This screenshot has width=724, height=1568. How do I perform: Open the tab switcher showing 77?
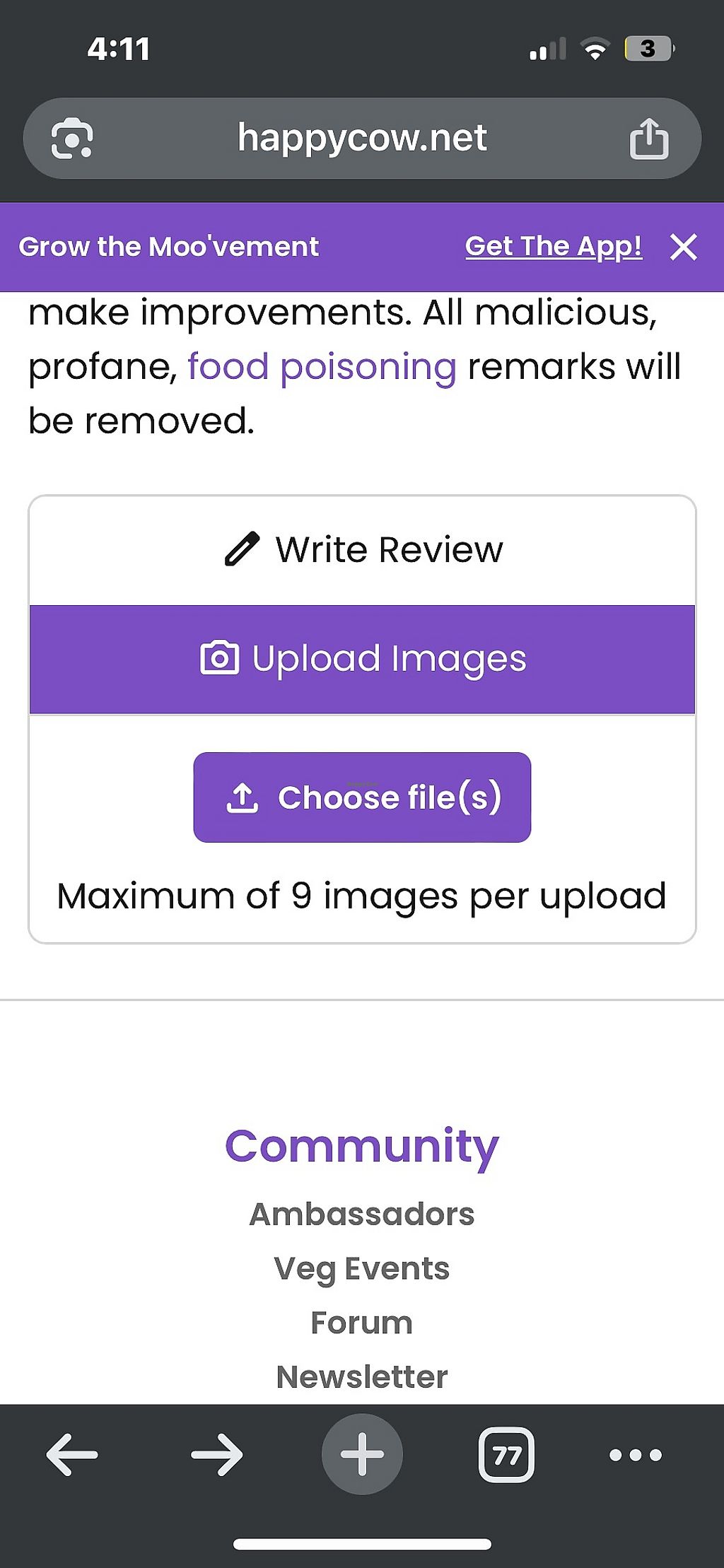[506, 1455]
